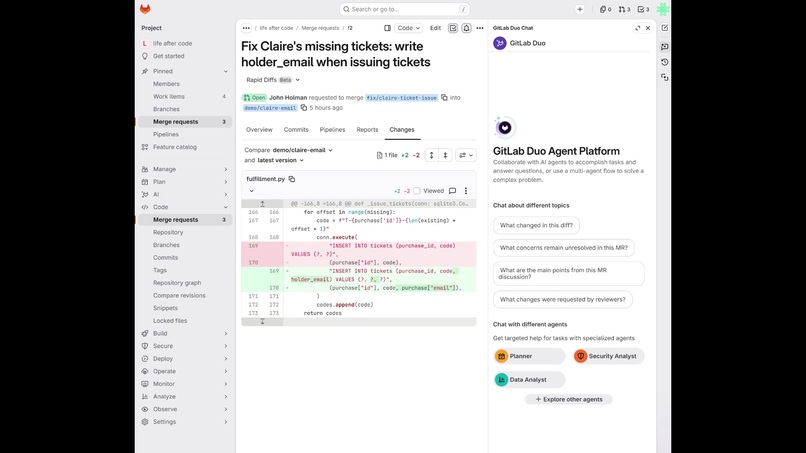Add a to-do item for this MR
Viewport: 806px width, 453px height.
tap(453, 28)
